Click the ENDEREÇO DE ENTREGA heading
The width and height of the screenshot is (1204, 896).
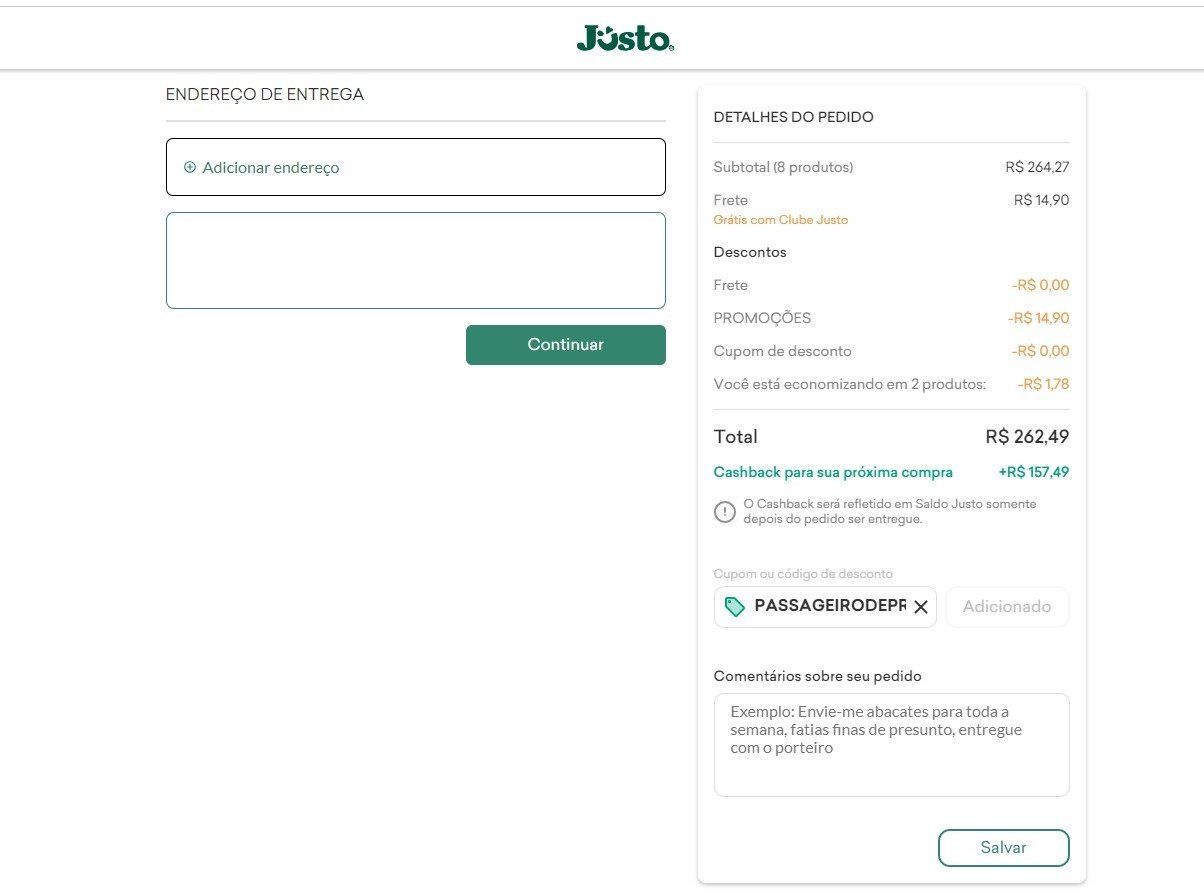click(x=265, y=95)
